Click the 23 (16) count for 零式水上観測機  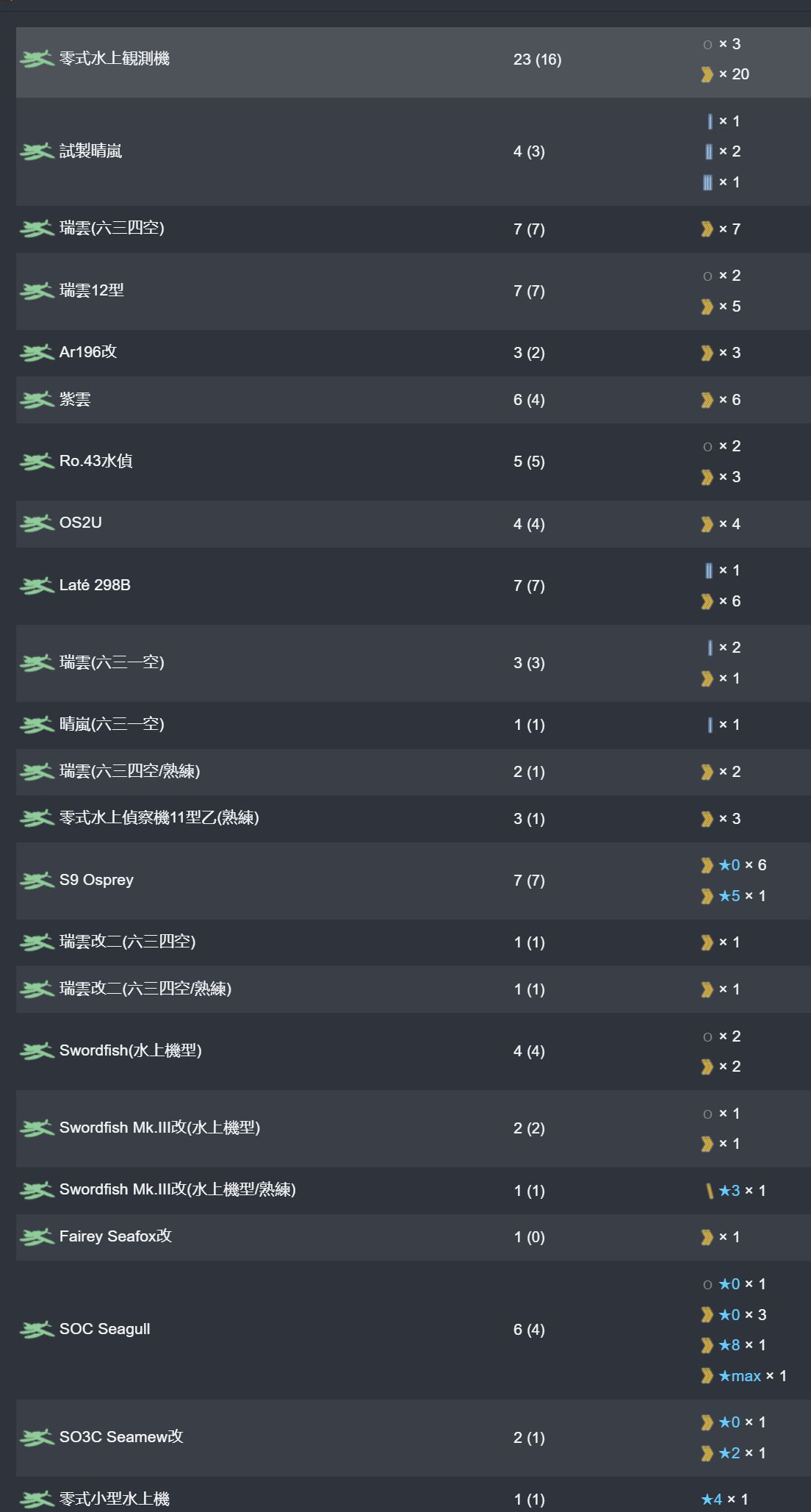point(537,60)
